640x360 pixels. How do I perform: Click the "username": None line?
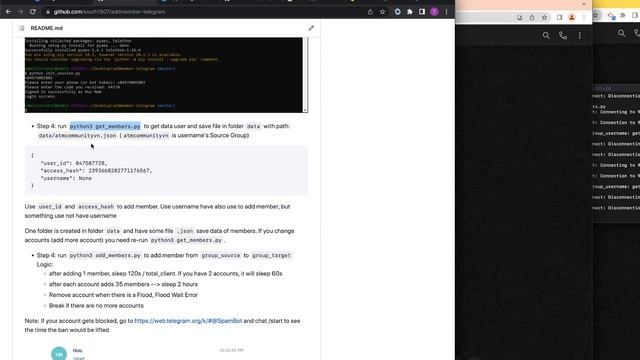66,178
